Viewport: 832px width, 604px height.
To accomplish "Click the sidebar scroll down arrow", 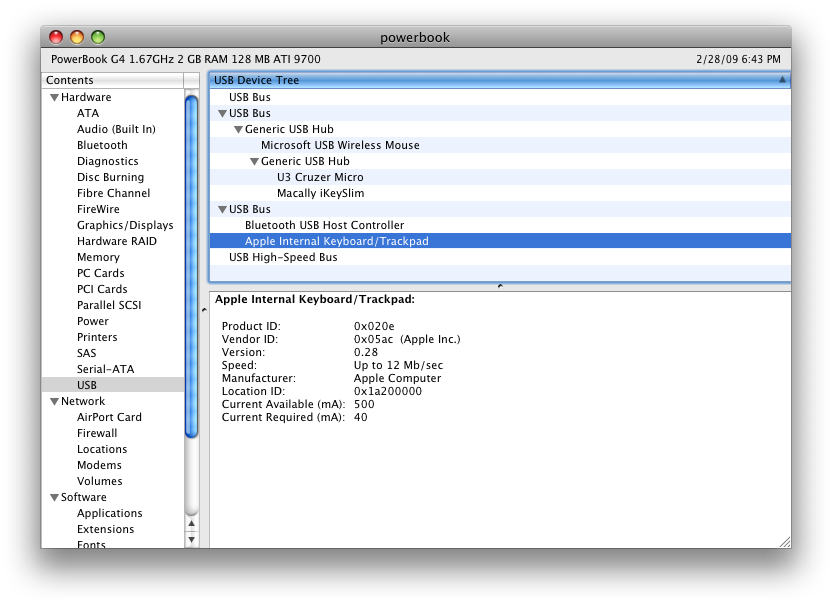I will click(x=192, y=540).
